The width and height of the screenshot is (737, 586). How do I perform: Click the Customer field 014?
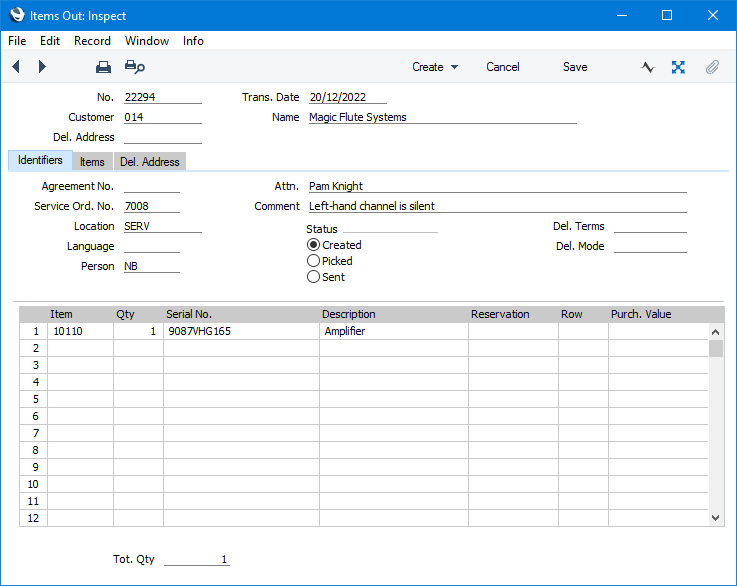pyautogui.click(x=163, y=117)
